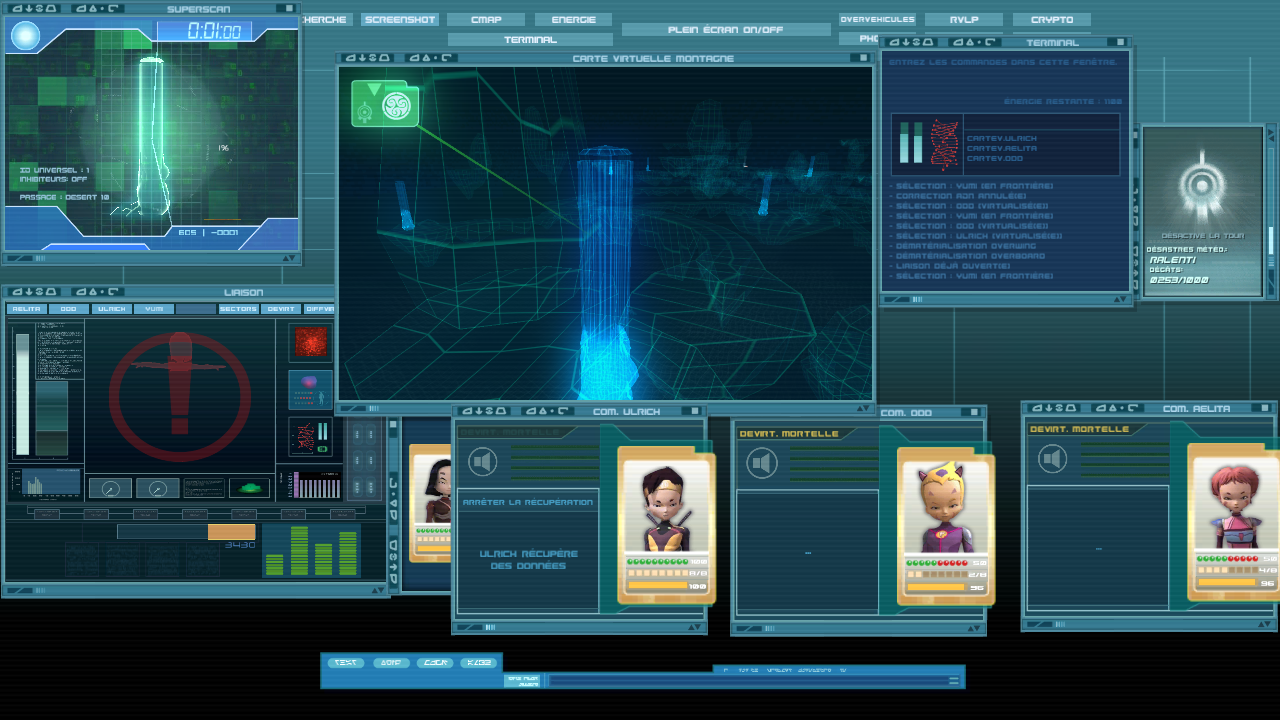Open the Crypto menu button

pos(1052,20)
